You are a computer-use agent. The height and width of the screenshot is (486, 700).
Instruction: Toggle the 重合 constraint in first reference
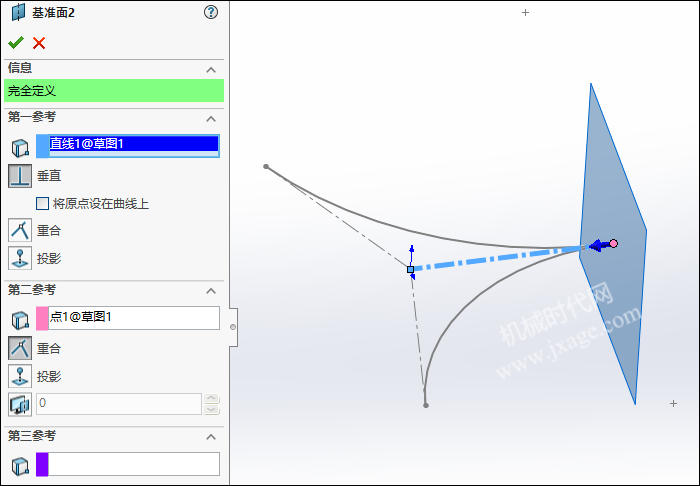pos(20,230)
